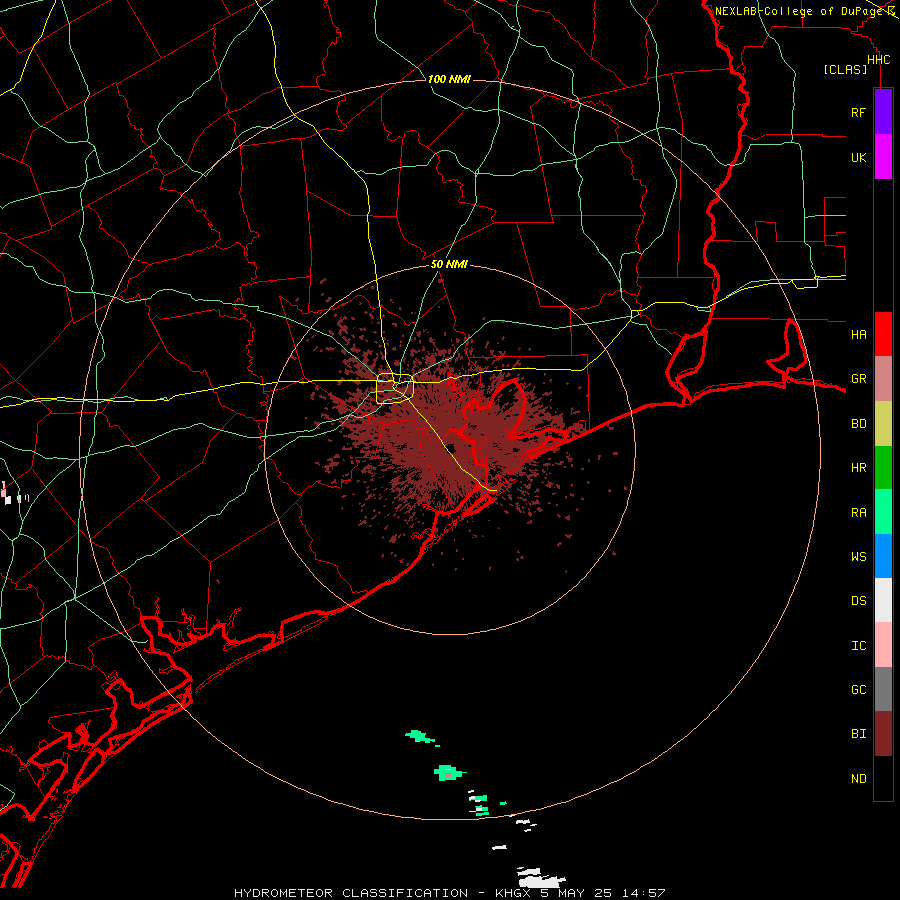This screenshot has width=900, height=900.
Task: Click the DS white legend swatch
Action: coord(883,600)
